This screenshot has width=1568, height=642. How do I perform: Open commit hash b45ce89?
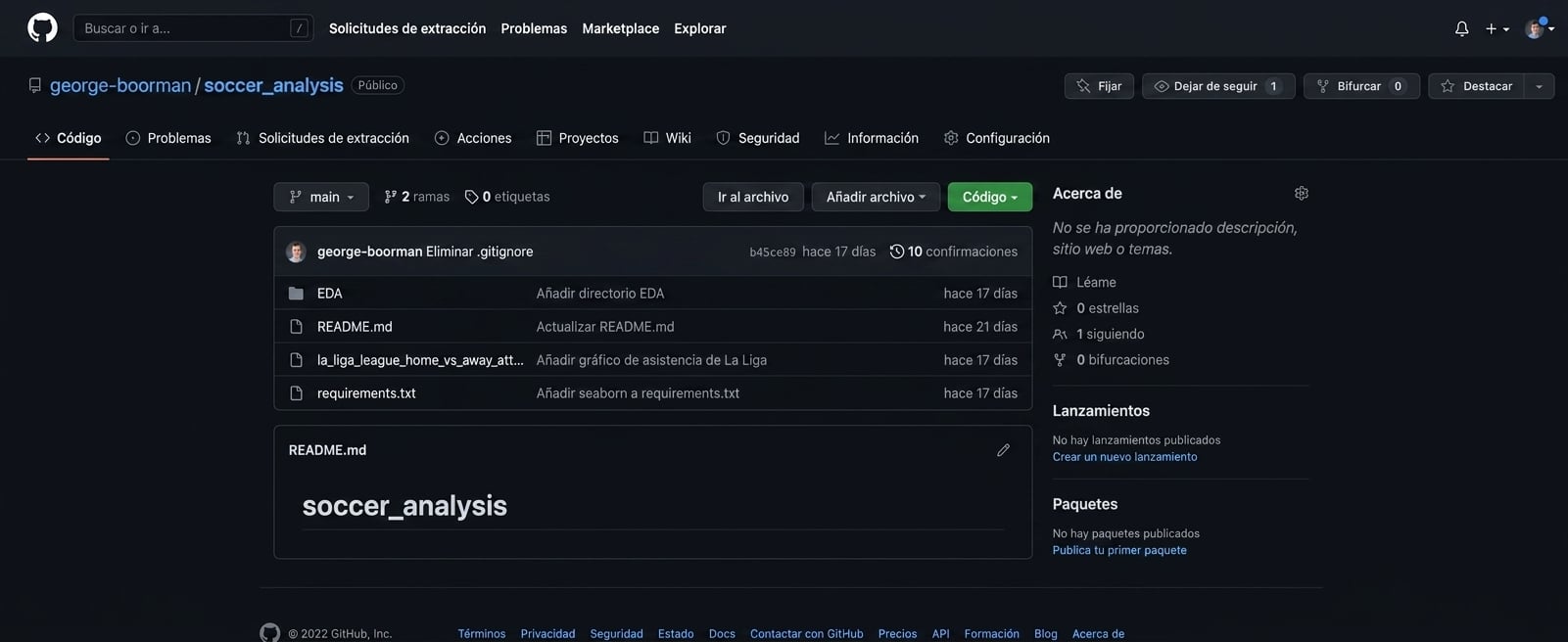773,252
